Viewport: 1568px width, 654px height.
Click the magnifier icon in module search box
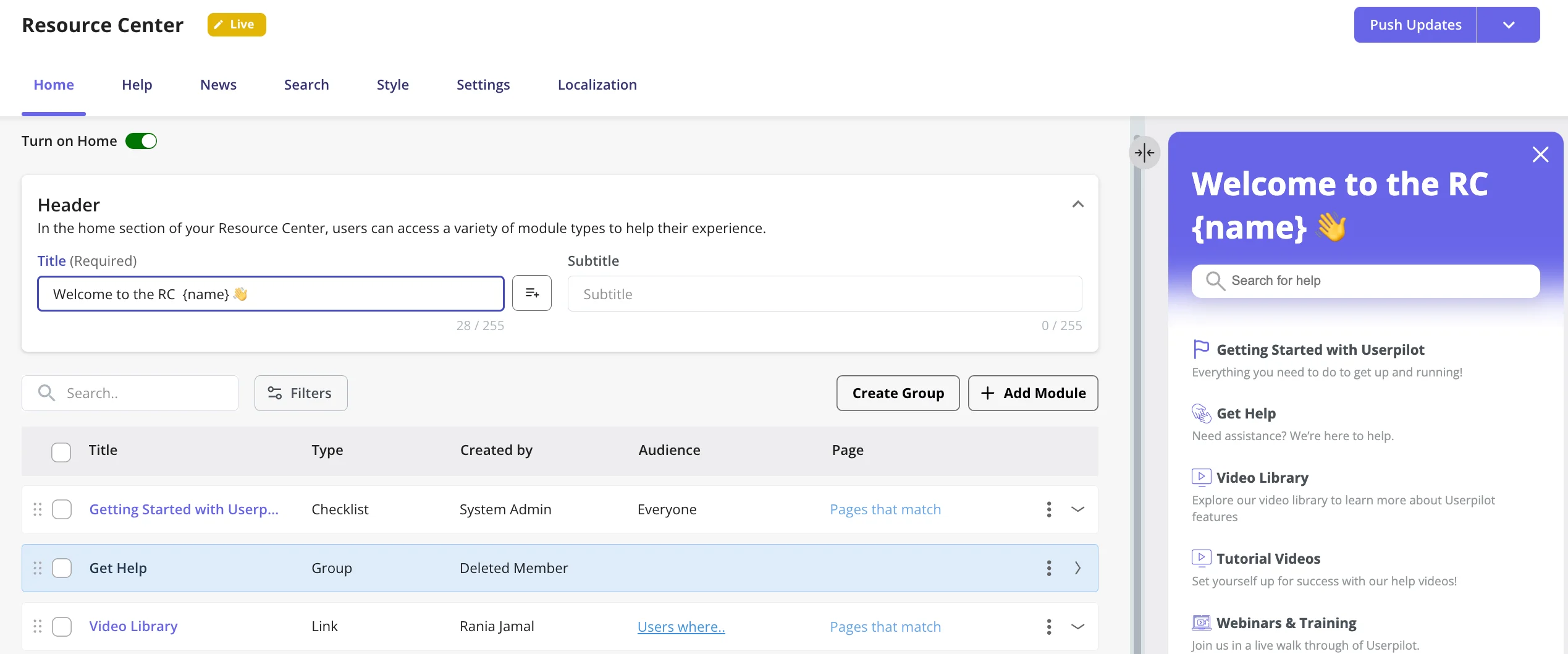[x=47, y=393]
